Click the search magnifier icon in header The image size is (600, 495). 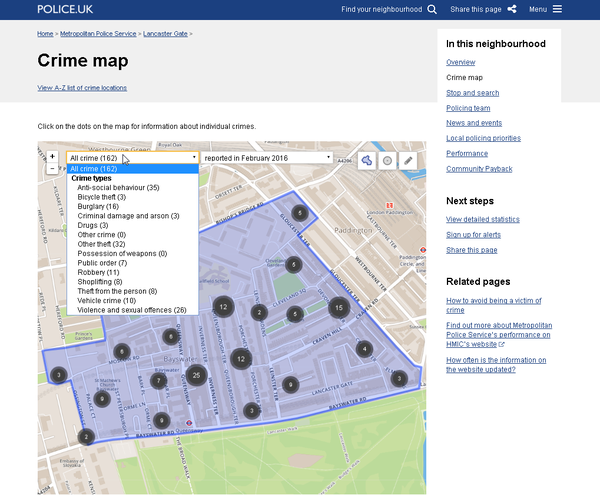[432, 9]
